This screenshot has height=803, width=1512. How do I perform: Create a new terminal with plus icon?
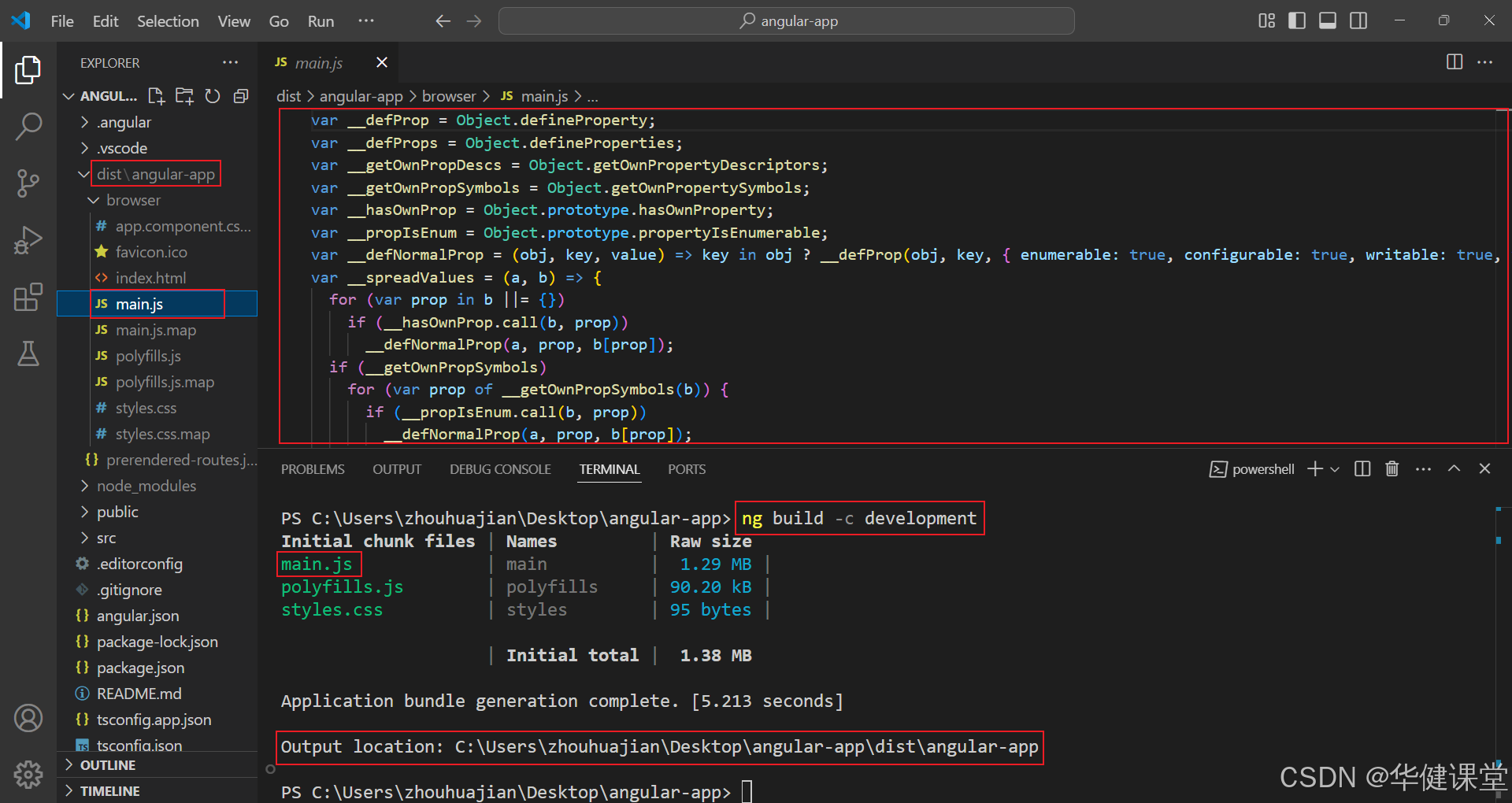click(x=1315, y=469)
